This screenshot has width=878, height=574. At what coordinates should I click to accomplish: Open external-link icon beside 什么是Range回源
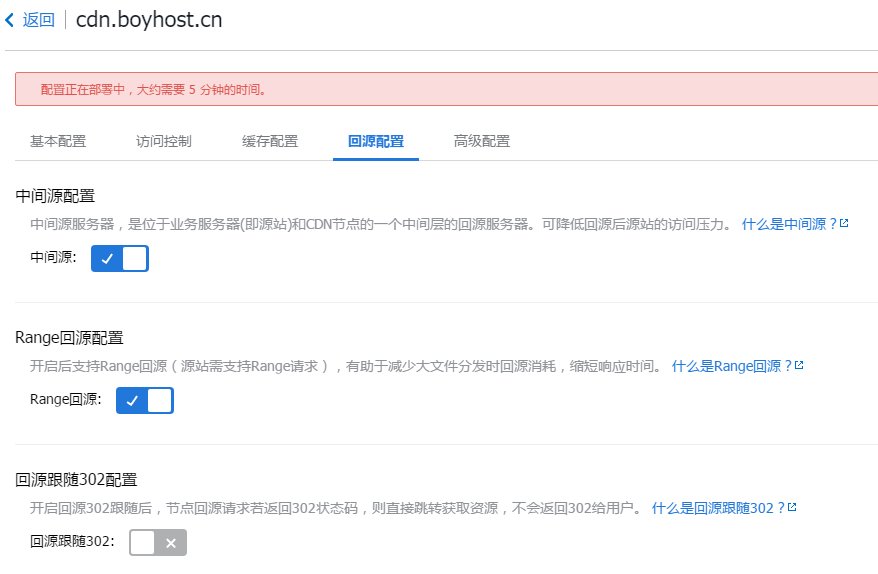[x=799, y=366]
